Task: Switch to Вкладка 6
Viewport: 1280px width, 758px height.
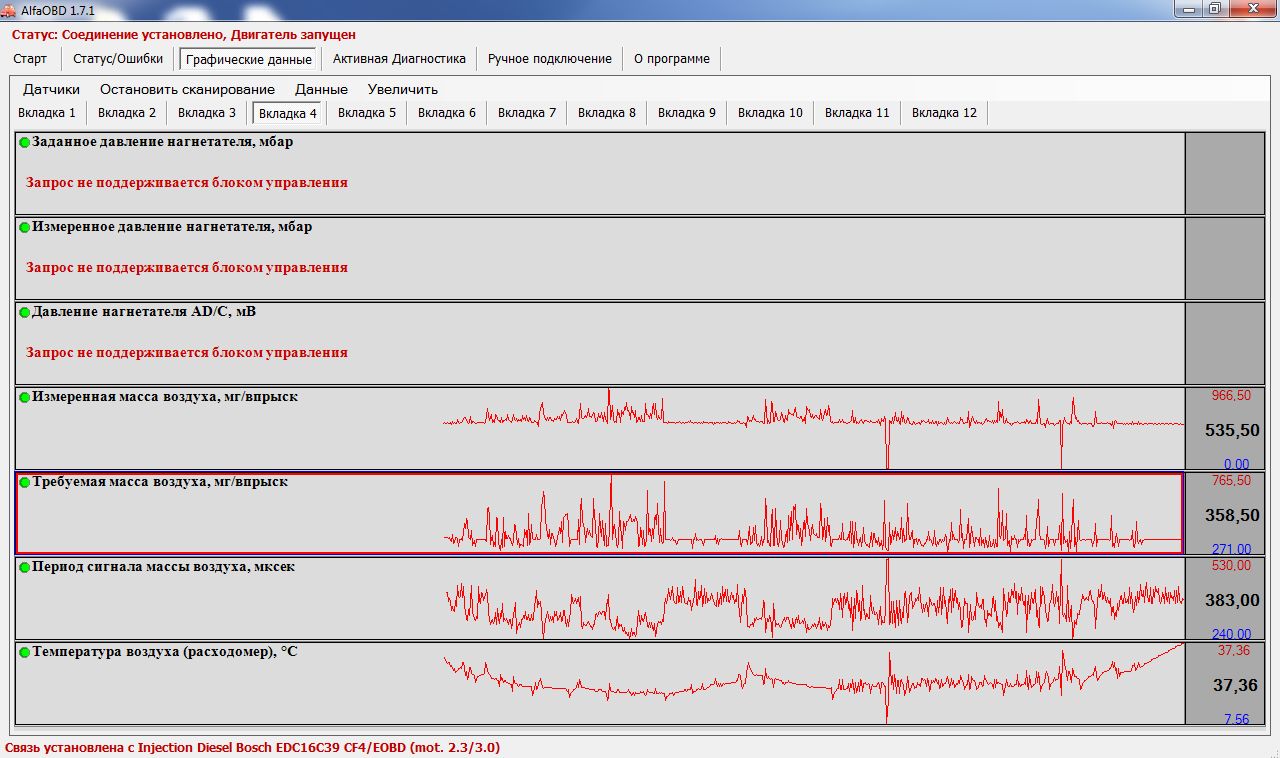Action: click(447, 113)
